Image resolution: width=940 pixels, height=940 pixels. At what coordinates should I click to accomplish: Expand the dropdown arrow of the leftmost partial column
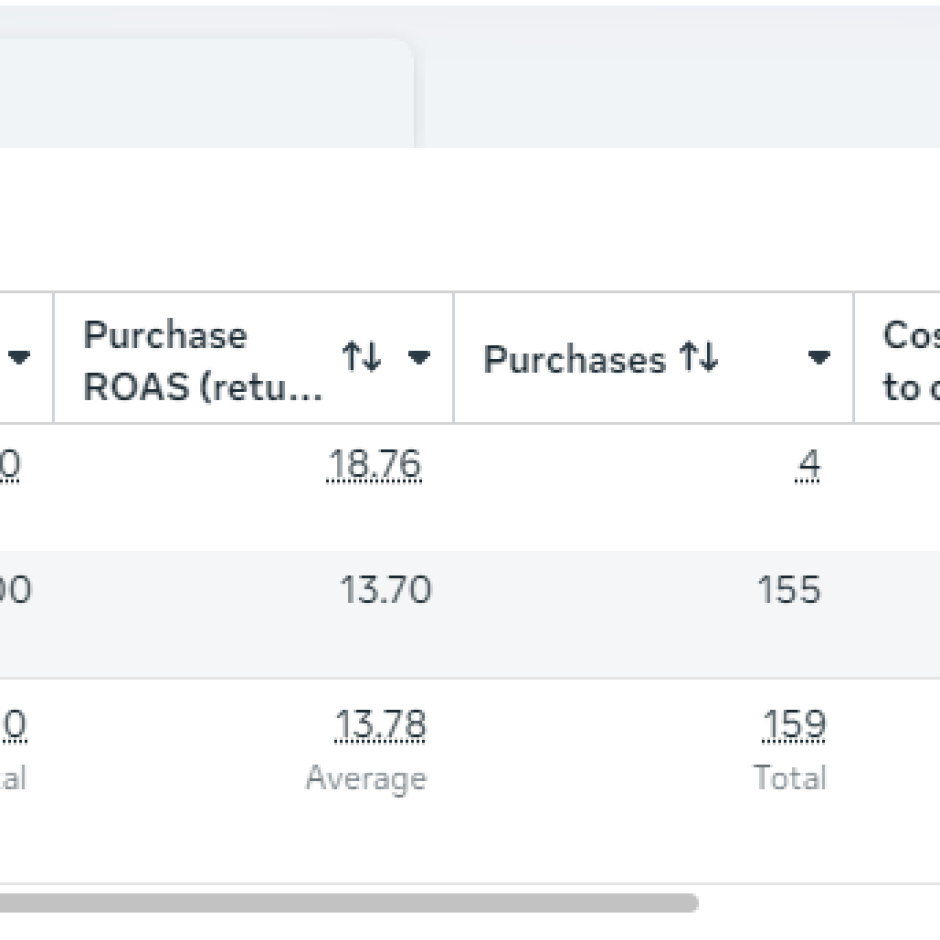click(x=19, y=357)
